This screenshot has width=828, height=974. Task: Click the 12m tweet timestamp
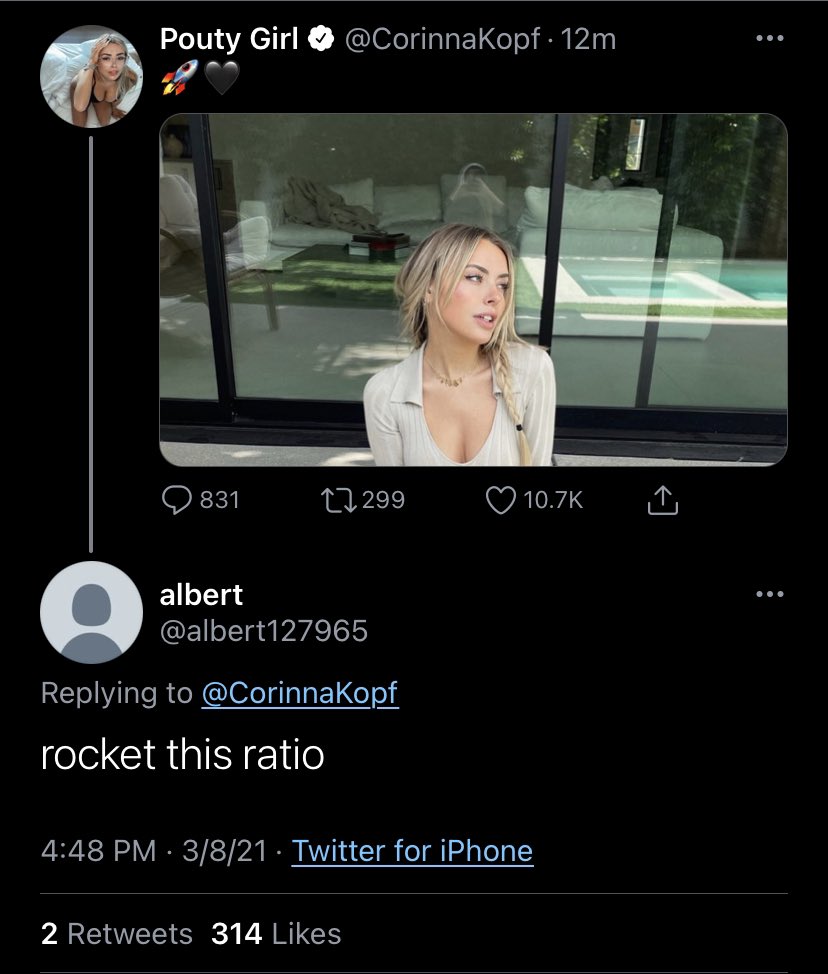pyautogui.click(x=588, y=40)
